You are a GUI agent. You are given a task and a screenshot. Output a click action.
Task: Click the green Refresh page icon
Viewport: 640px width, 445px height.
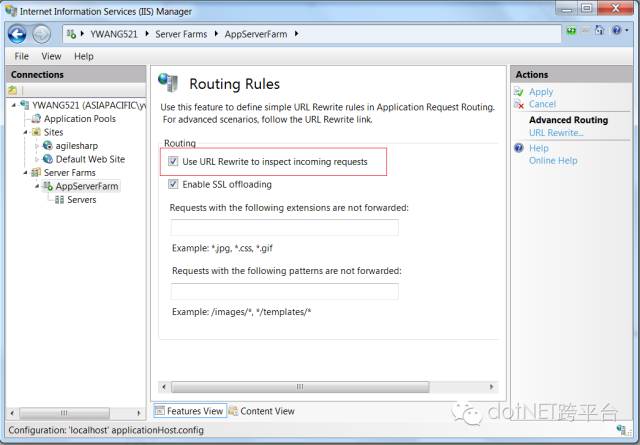click(x=571, y=31)
